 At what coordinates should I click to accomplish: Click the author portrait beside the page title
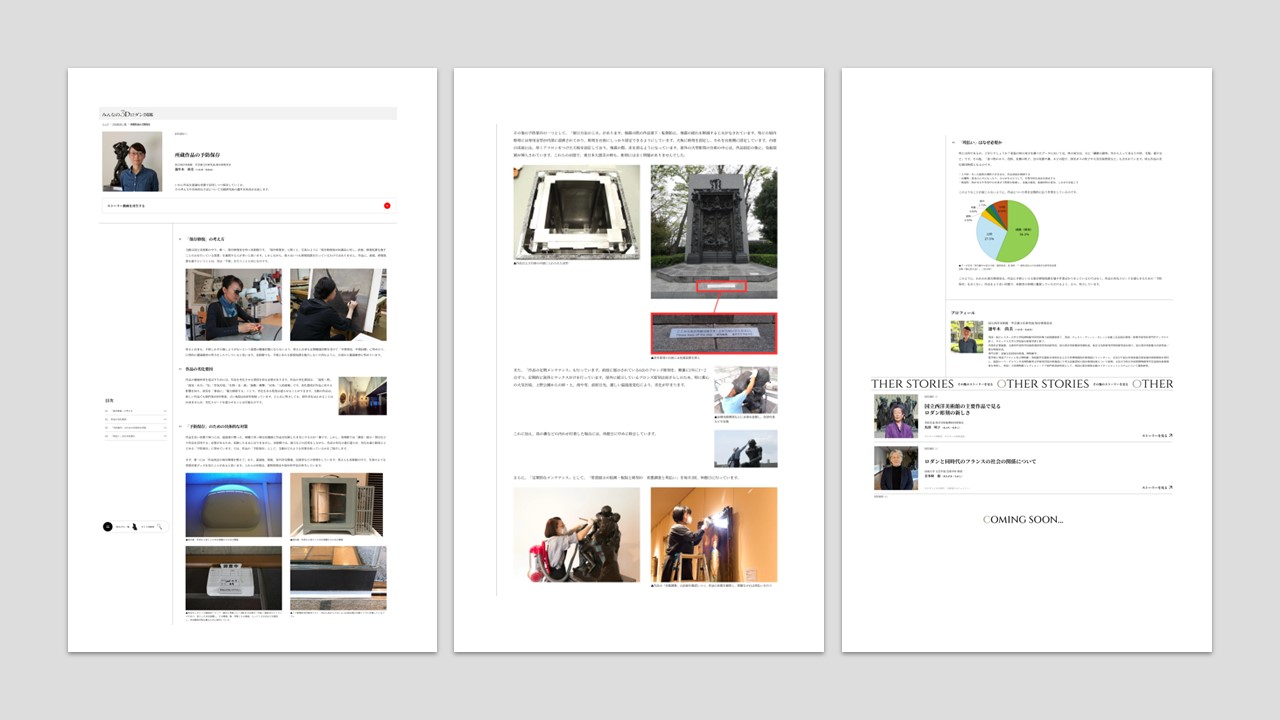coord(132,161)
